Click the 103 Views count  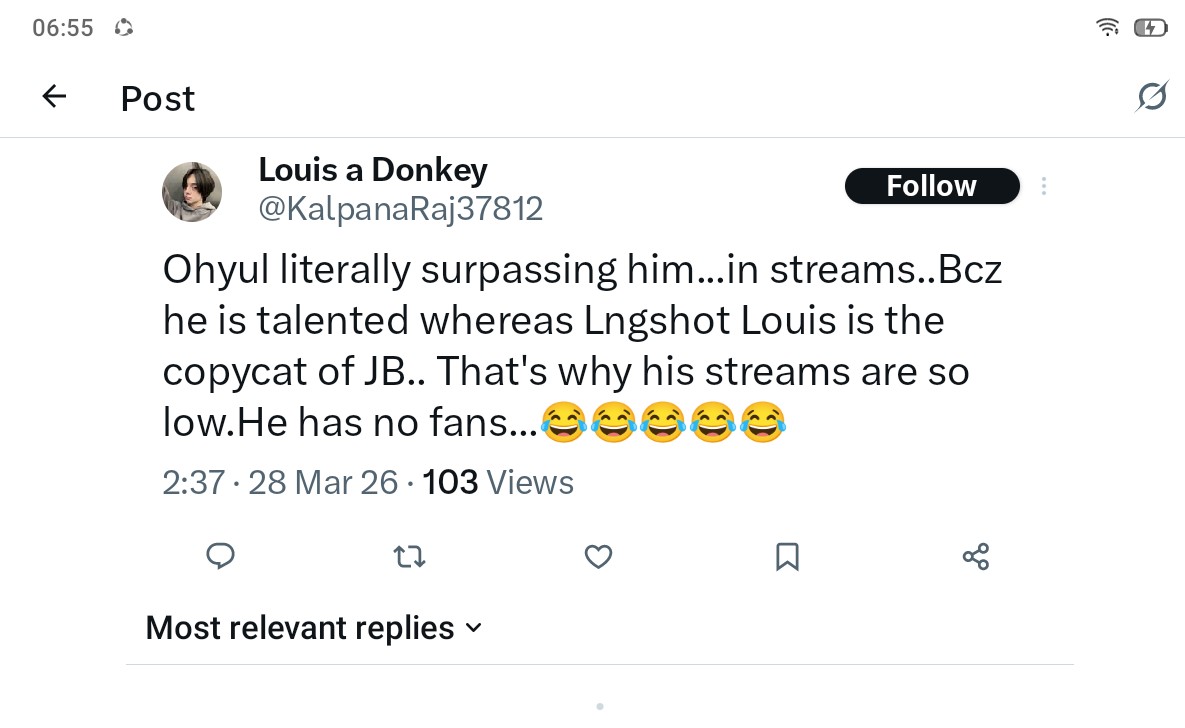(498, 483)
